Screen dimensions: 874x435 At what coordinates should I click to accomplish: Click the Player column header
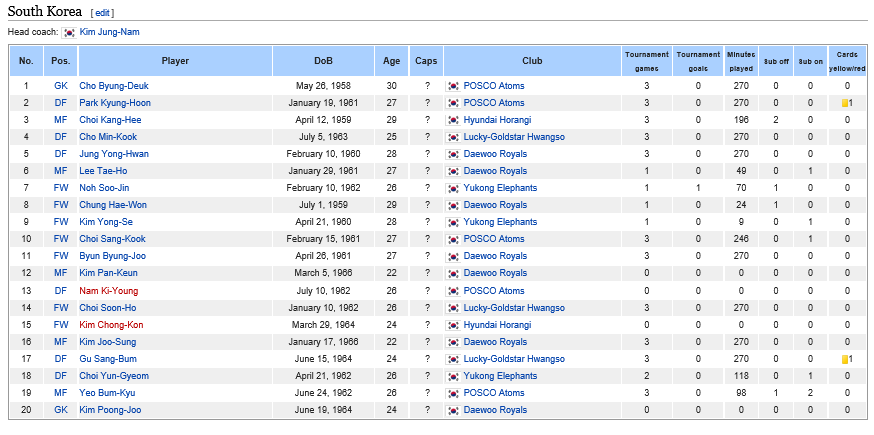click(x=175, y=61)
